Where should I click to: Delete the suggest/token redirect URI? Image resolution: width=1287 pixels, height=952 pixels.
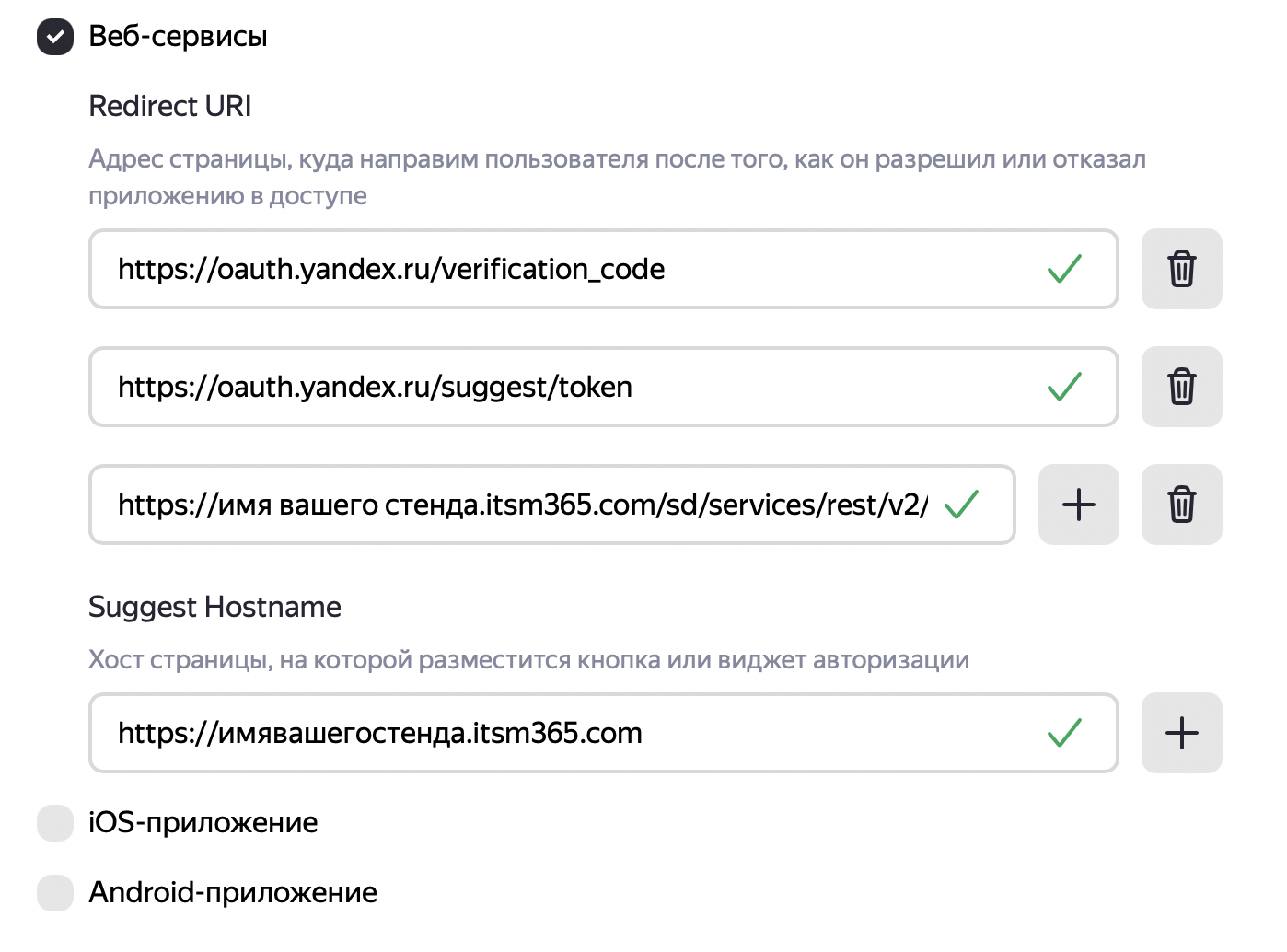(1181, 387)
